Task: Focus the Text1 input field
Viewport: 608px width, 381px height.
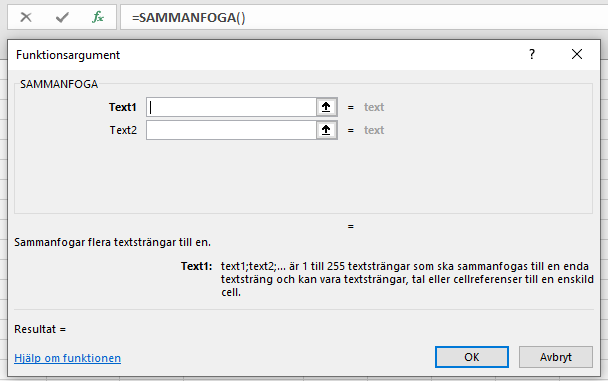Action: pos(231,107)
